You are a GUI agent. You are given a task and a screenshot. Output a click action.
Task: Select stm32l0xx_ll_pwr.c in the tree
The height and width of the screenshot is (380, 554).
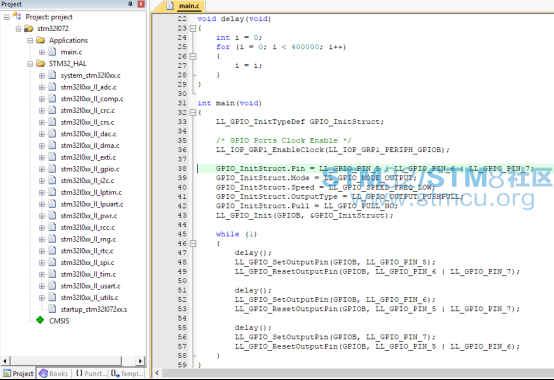(x=89, y=216)
